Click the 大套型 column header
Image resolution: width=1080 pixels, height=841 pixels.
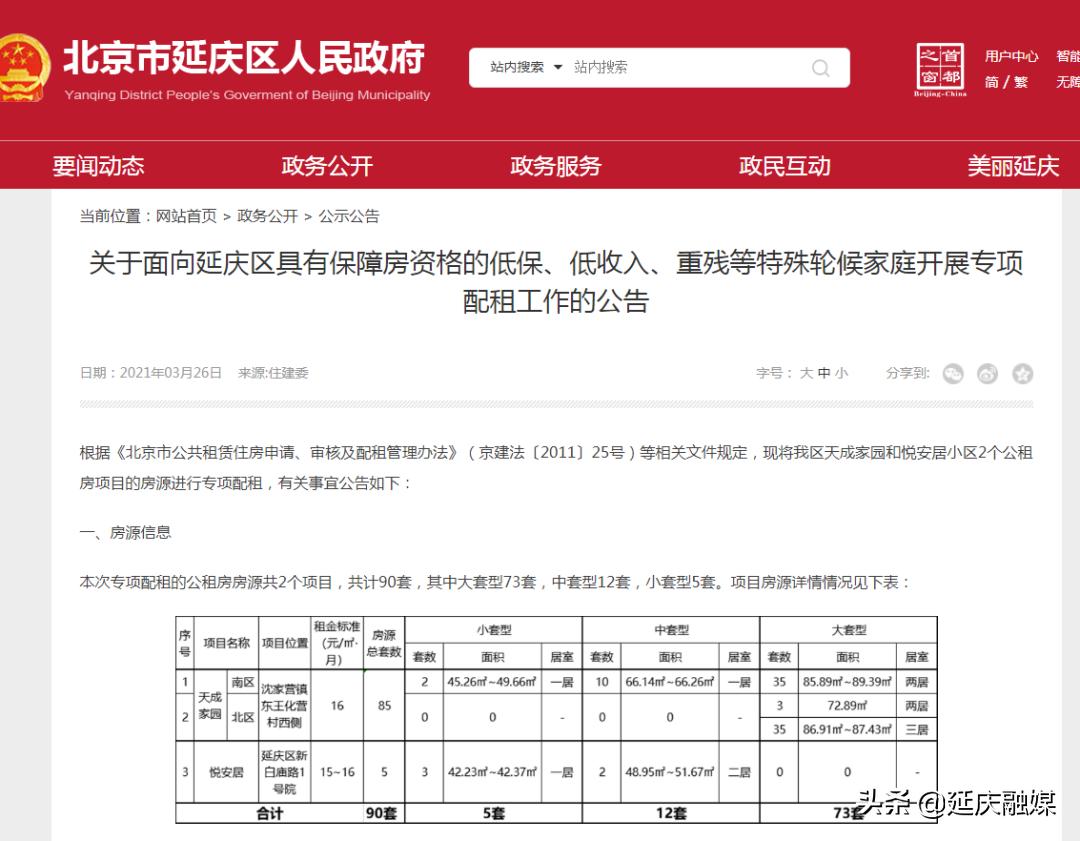(x=849, y=630)
